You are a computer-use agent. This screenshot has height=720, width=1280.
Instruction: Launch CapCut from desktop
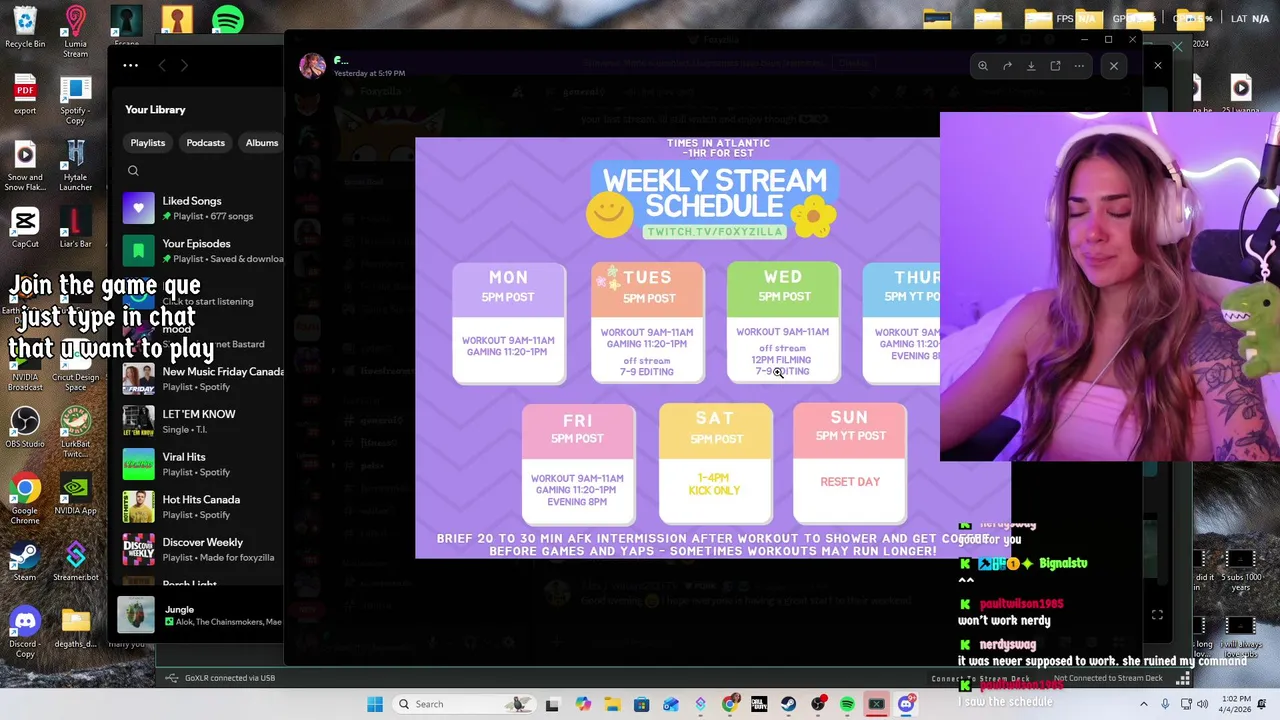point(25,228)
